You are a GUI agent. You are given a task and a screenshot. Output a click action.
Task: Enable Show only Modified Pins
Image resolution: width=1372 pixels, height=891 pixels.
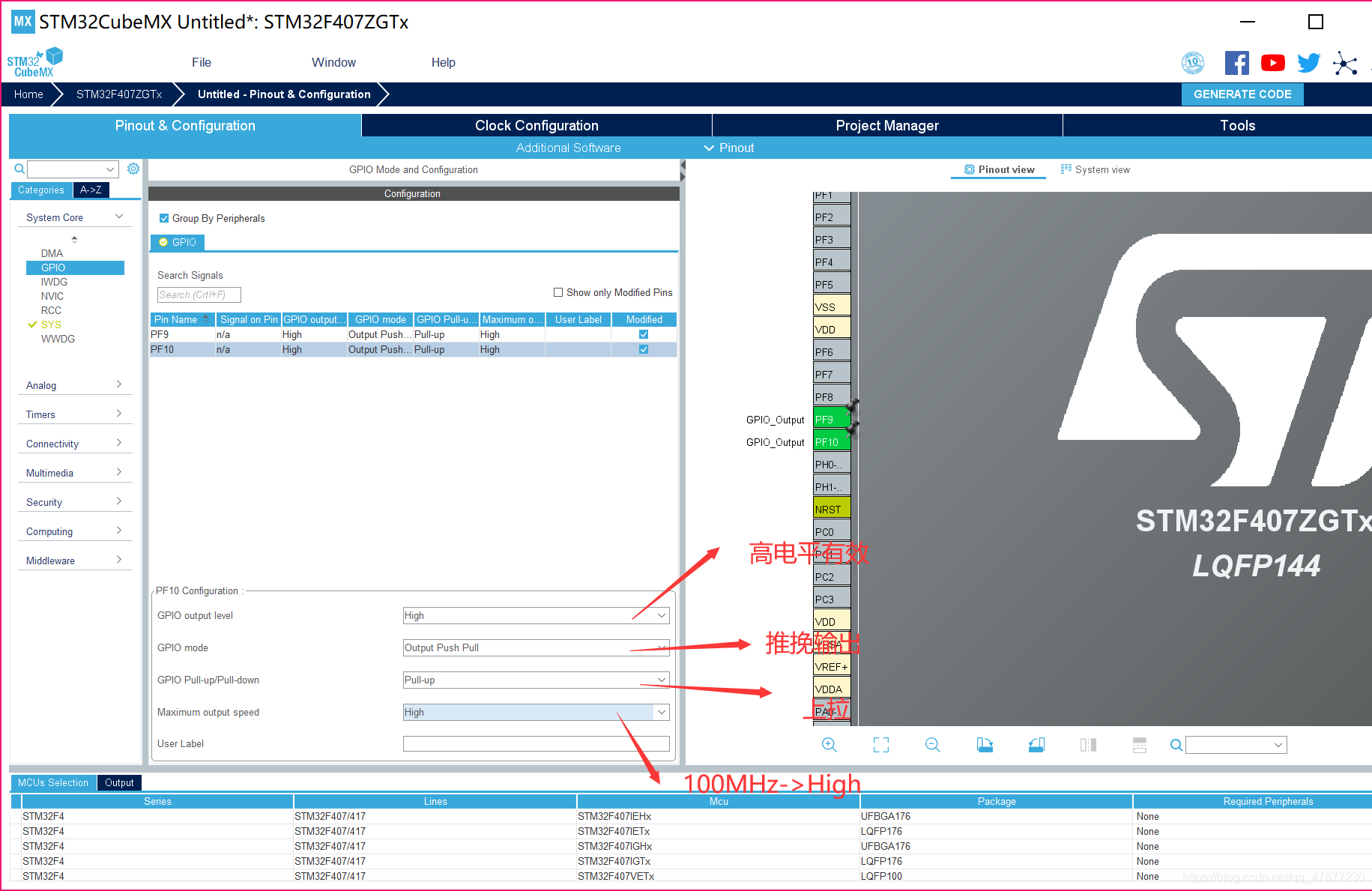point(558,292)
